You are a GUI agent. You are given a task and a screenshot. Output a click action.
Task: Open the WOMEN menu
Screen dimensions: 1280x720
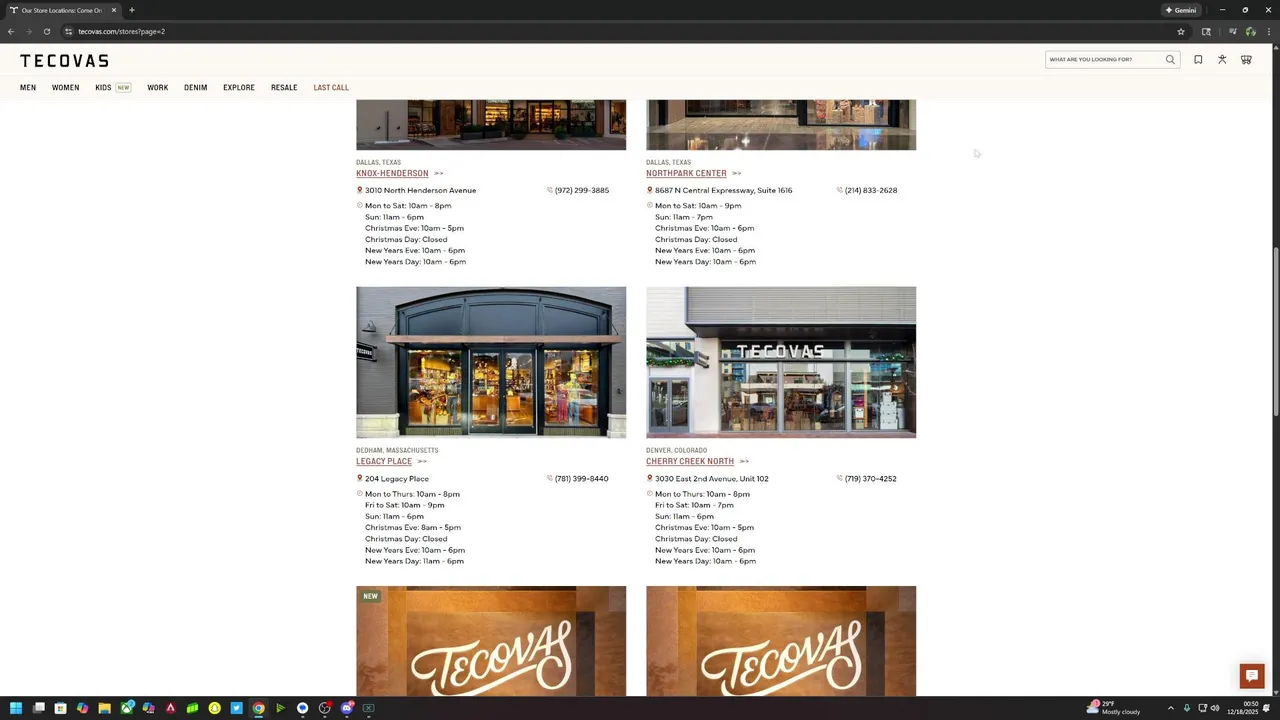(65, 88)
